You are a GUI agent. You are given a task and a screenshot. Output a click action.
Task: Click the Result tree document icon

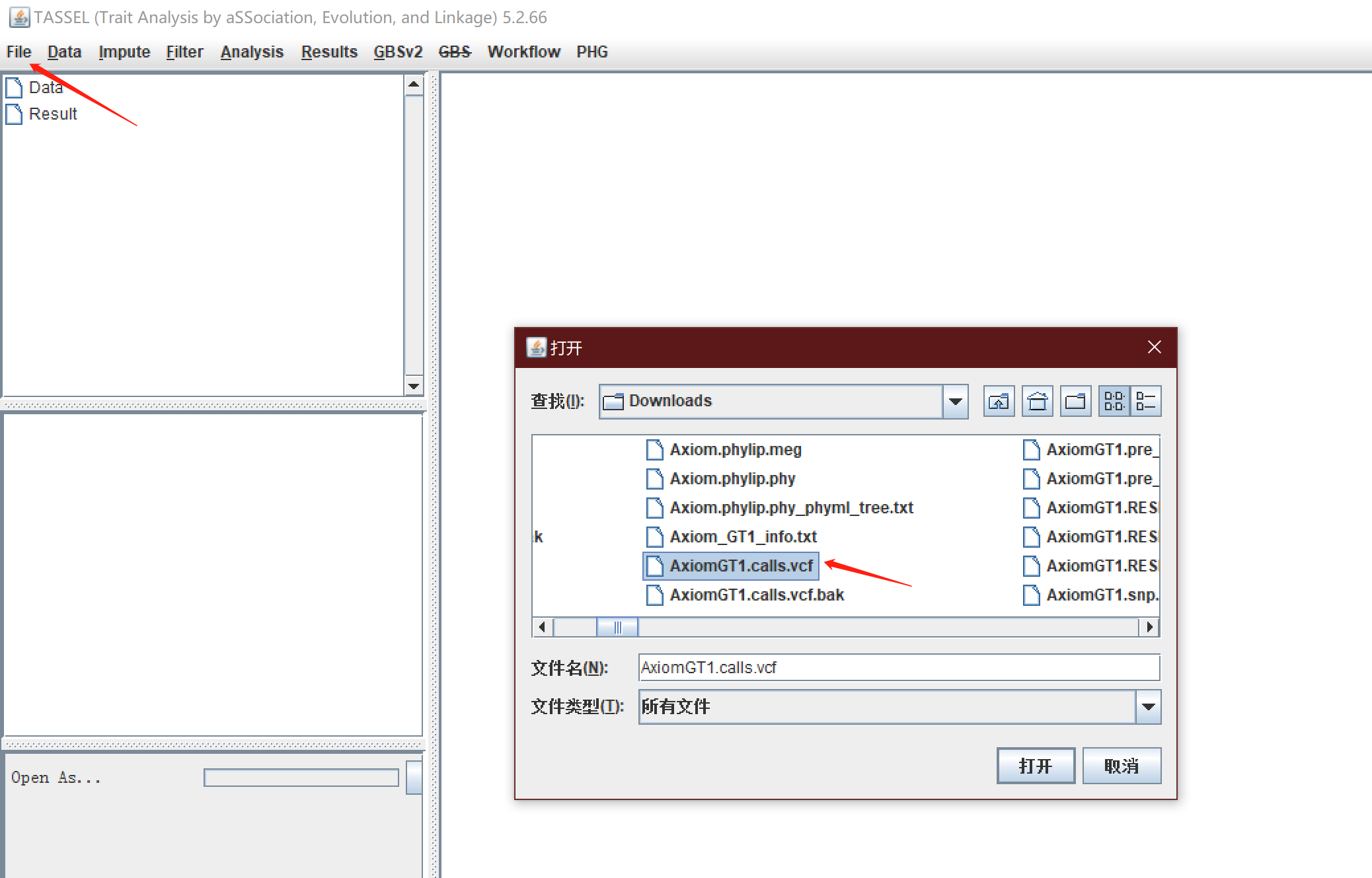click(14, 114)
